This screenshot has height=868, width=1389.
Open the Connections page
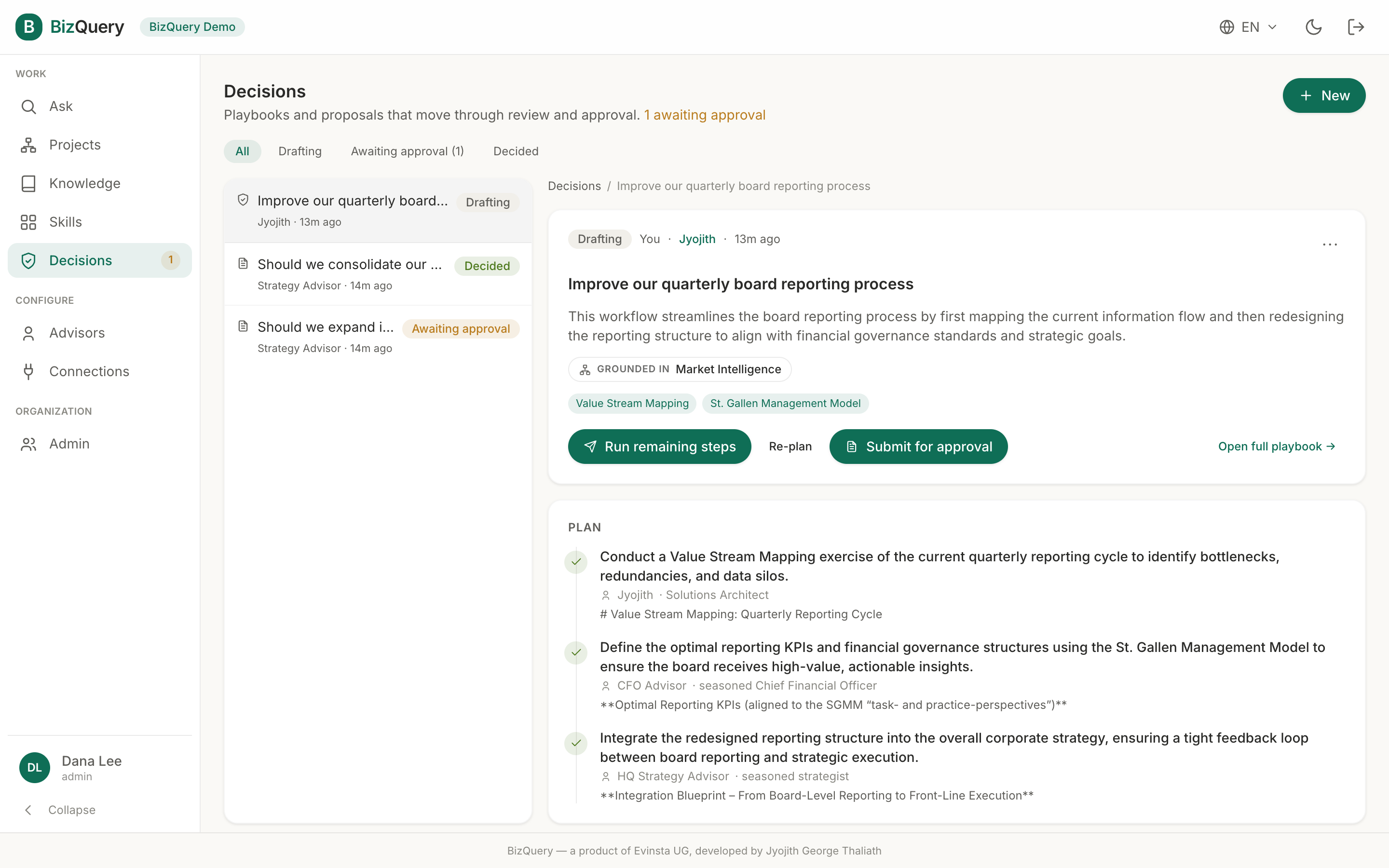pyautogui.click(x=100, y=371)
